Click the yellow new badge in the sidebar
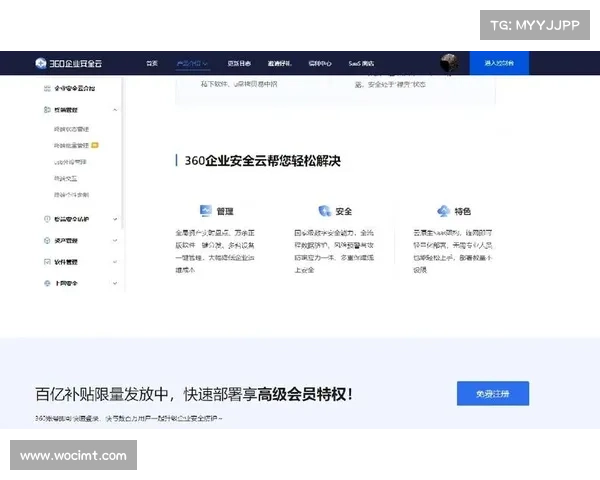 pos(95,145)
